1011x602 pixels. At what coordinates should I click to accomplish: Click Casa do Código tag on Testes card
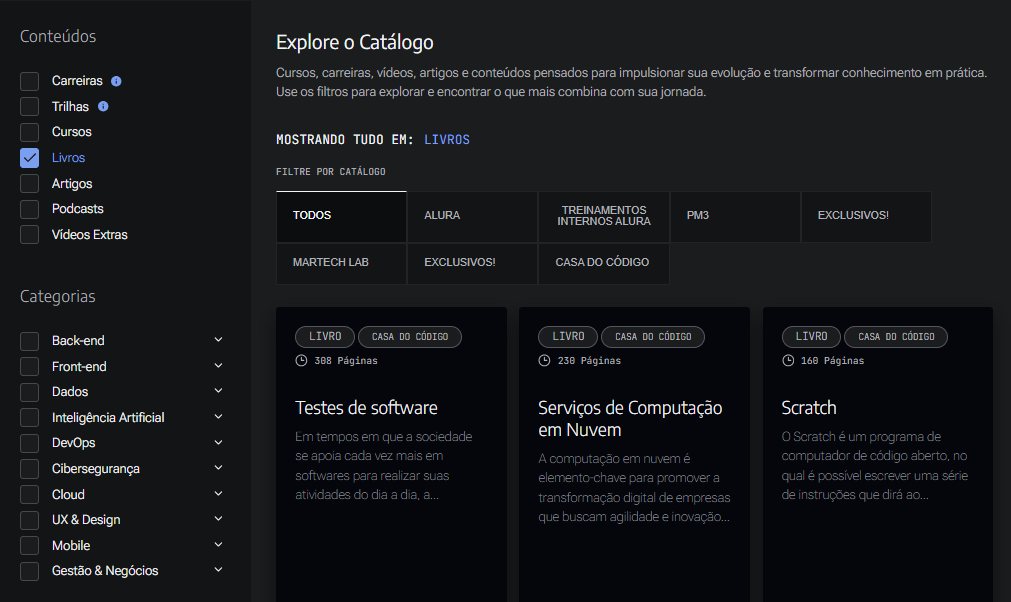410,336
